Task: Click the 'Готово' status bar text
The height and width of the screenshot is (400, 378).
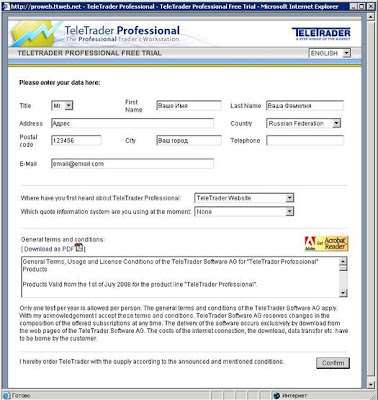Action: coord(21,396)
